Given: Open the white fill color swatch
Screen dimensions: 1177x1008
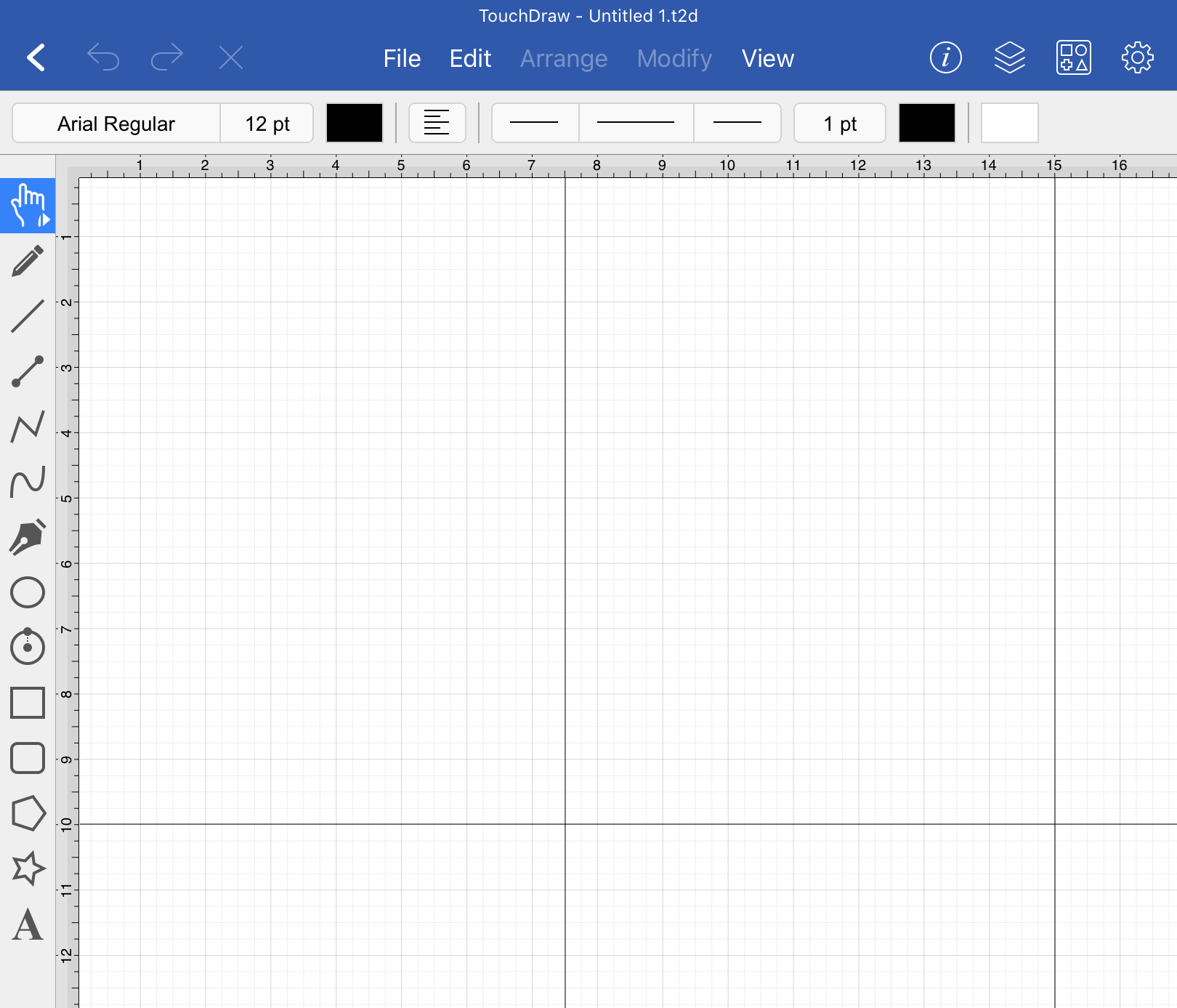Looking at the screenshot, I should pos(1010,123).
